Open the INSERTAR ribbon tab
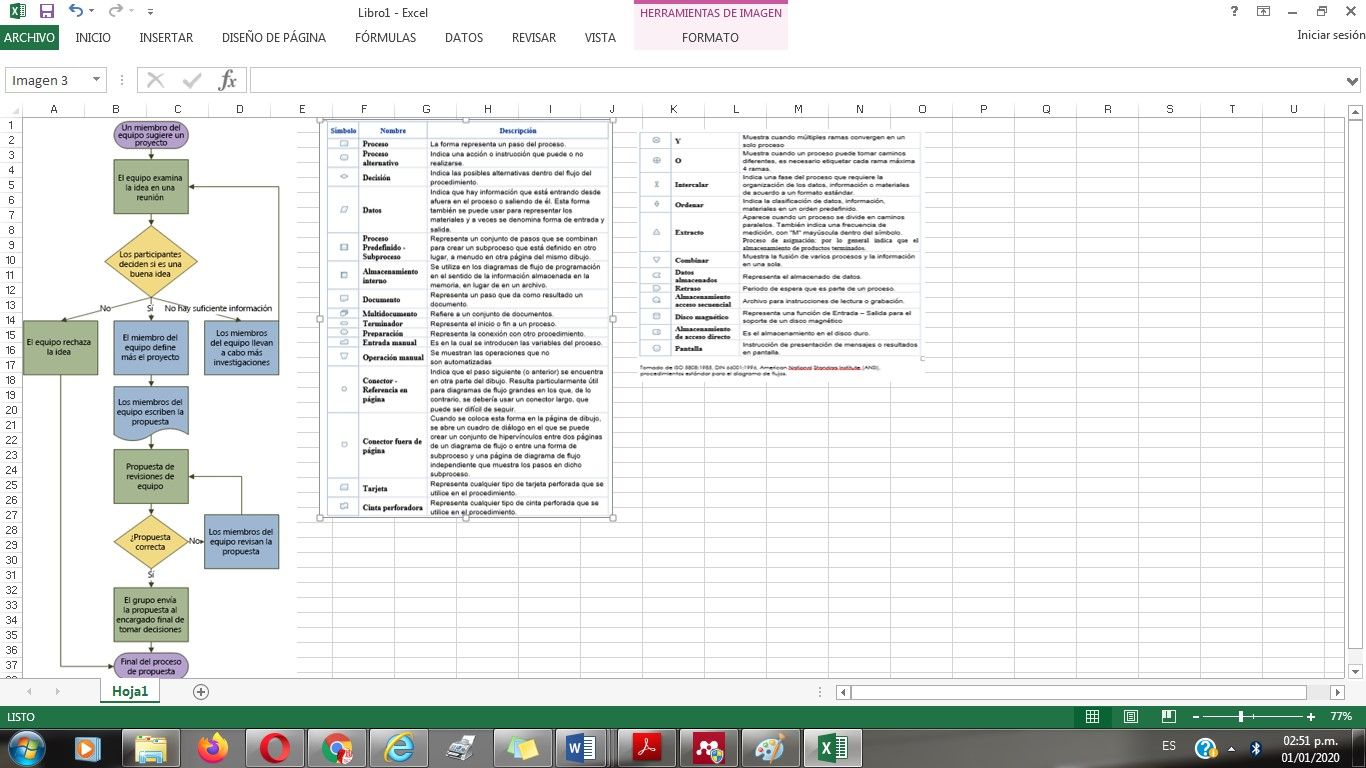This screenshot has width=1366, height=768. (x=166, y=37)
